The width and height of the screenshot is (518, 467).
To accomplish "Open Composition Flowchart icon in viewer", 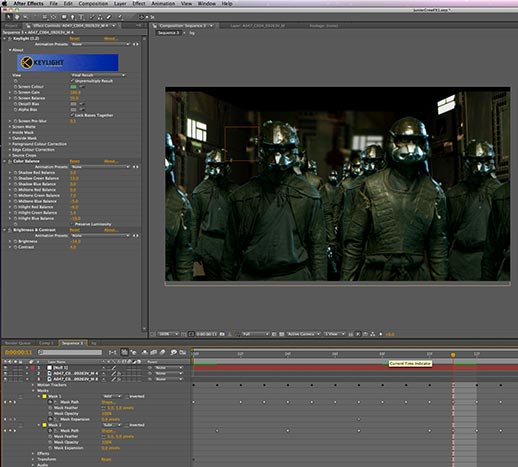I will 372,334.
